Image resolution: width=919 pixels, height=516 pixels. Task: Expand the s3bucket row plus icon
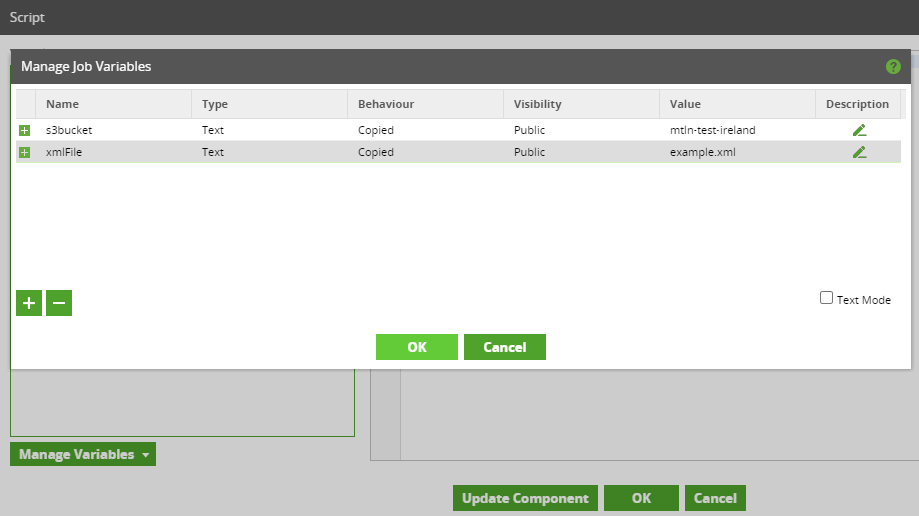click(25, 130)
